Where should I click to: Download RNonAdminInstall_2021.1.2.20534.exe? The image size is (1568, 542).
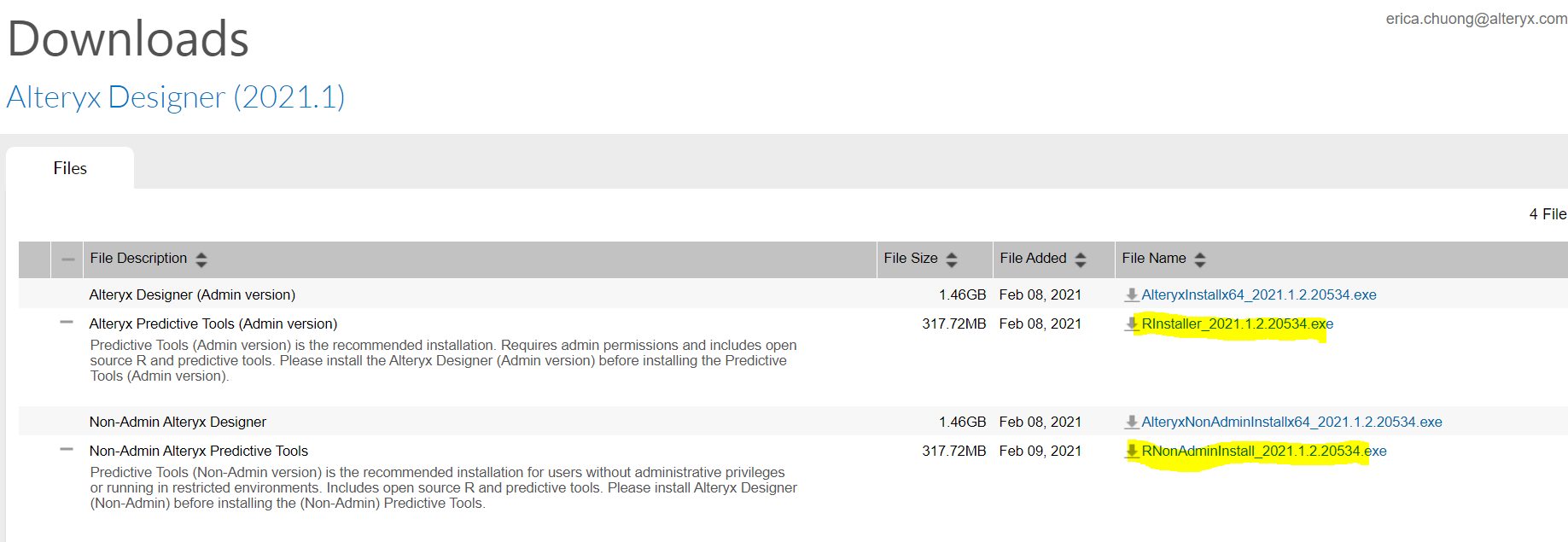pos(1263,451)
